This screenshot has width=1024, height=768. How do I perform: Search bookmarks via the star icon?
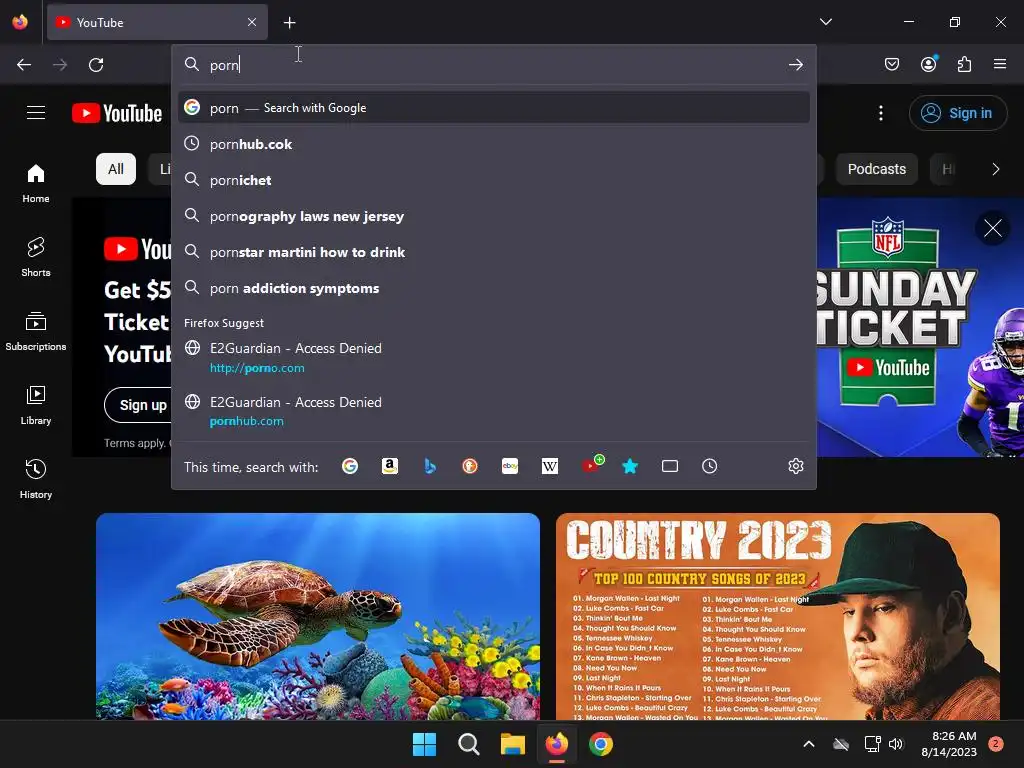coord(630,466)
